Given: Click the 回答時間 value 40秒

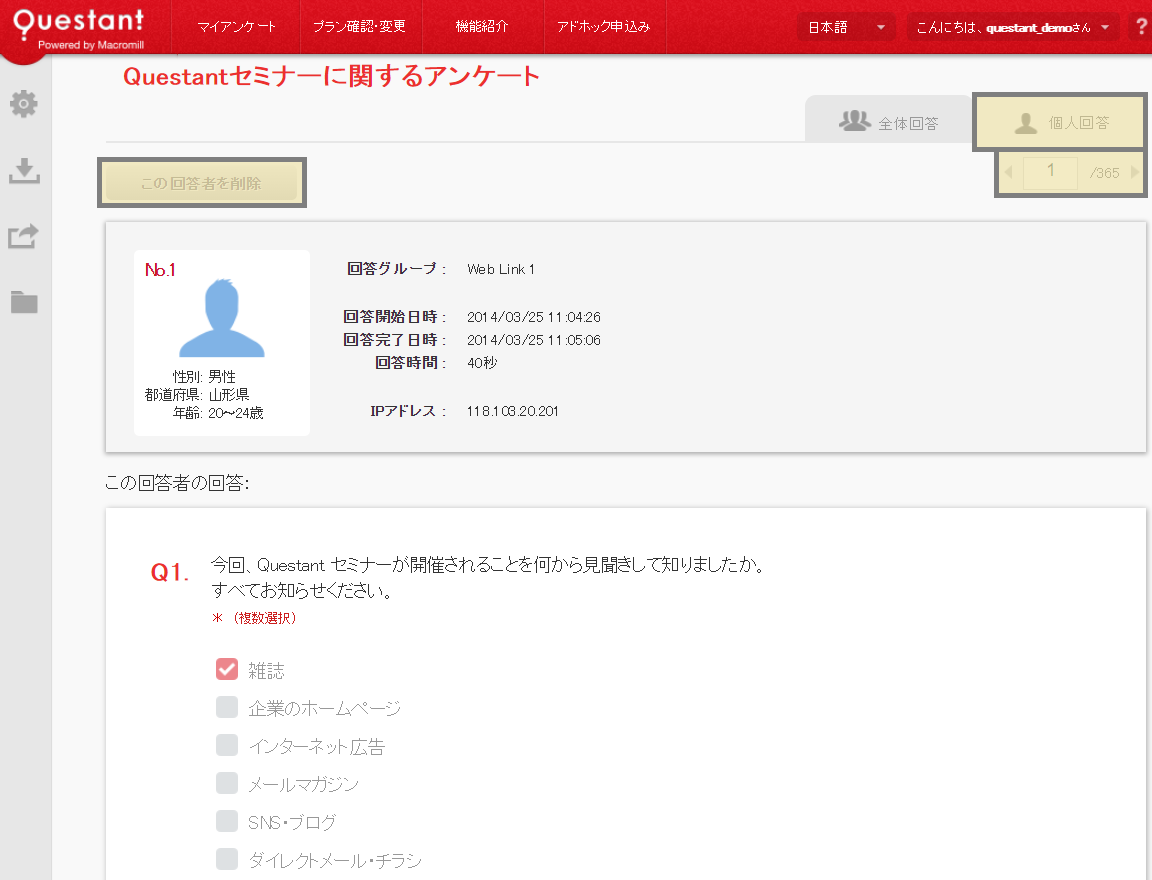Looking at the screenshot, I should click(482, 363).
